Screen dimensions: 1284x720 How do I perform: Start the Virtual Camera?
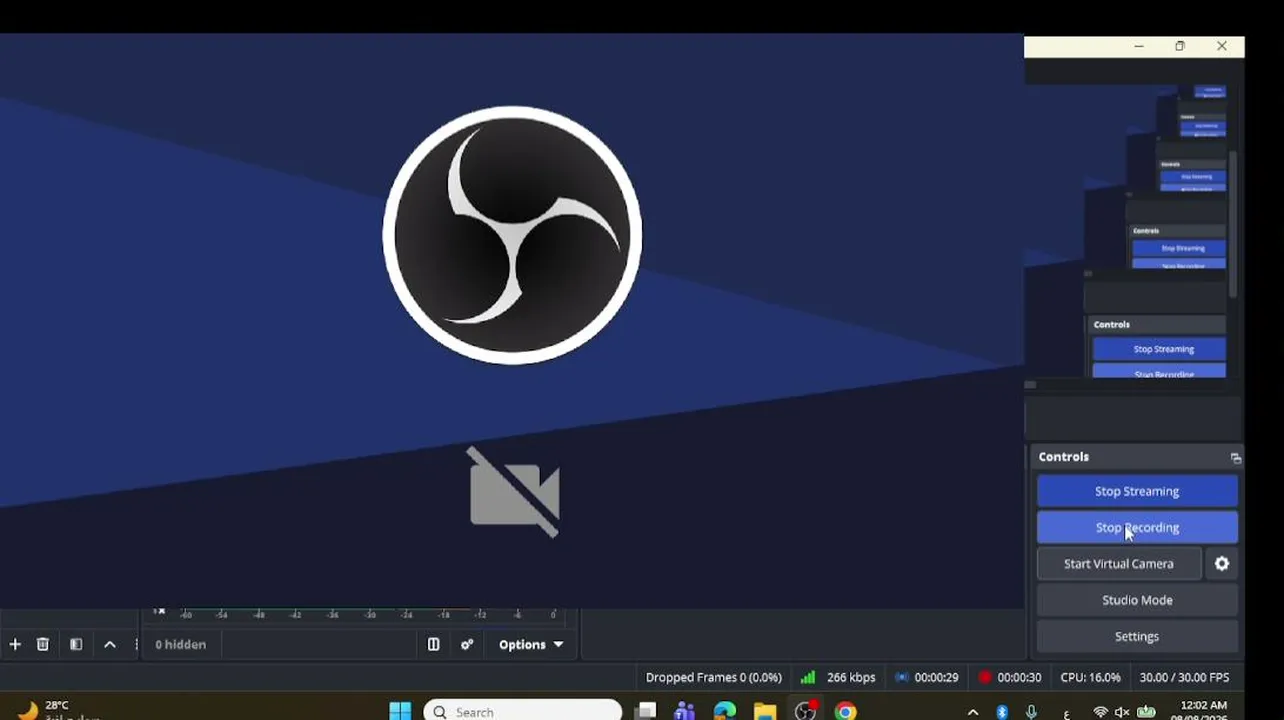(x=1119, y=564)
